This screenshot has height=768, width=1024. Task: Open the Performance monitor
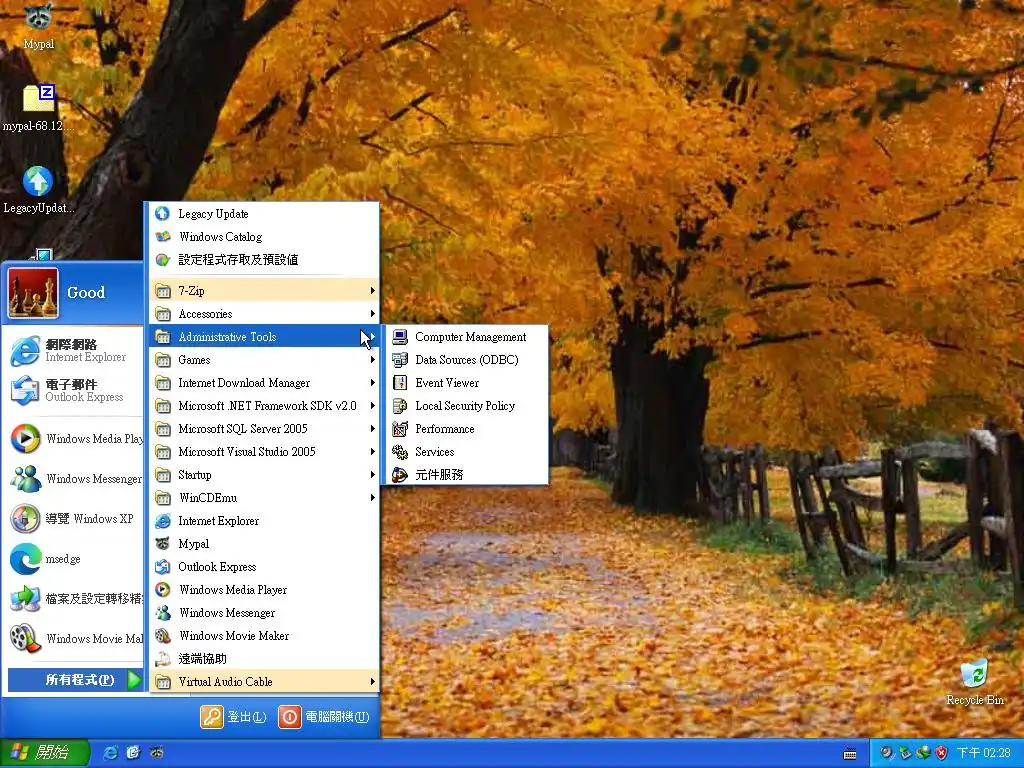(467, 429)
